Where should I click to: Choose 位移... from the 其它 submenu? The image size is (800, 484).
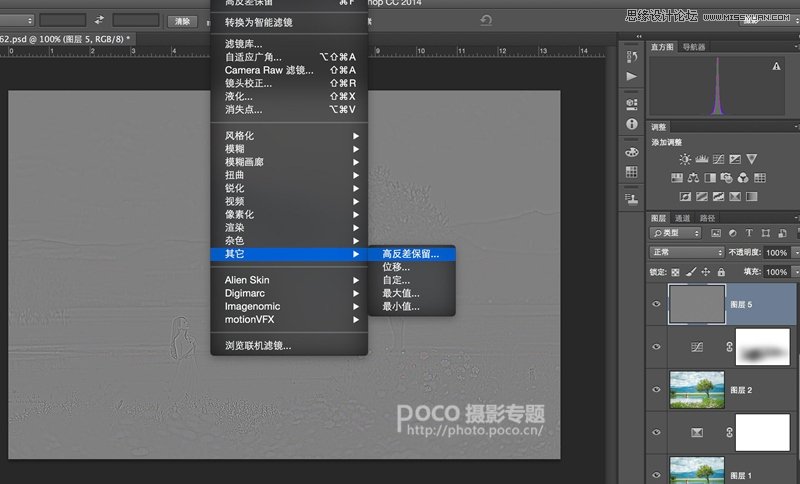[411, 267]
